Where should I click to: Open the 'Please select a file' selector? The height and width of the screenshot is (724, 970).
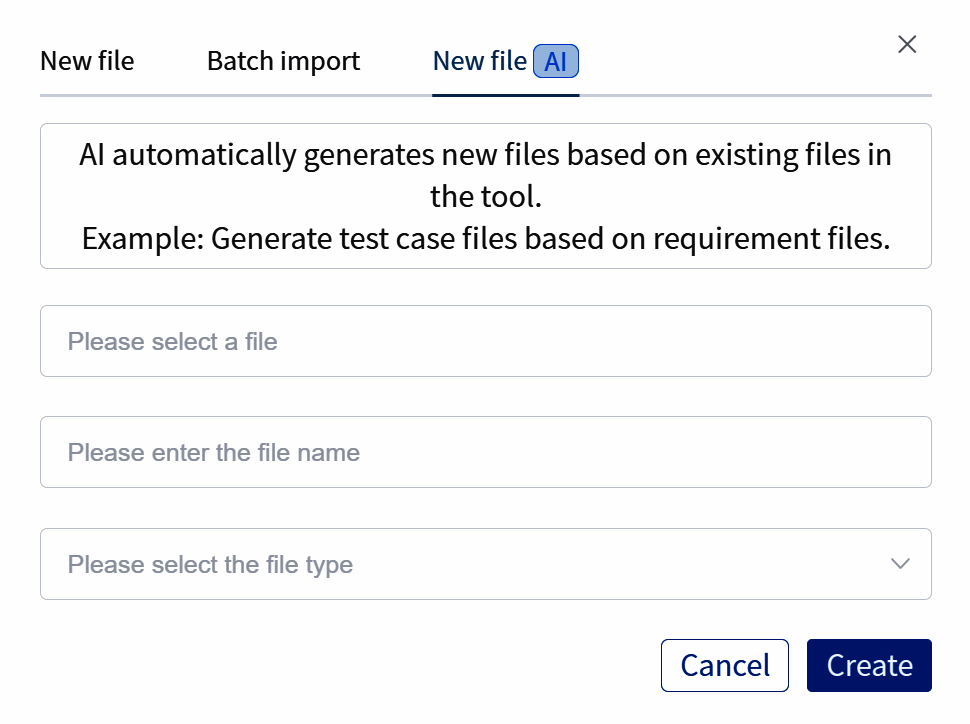(x=485, y=341)
